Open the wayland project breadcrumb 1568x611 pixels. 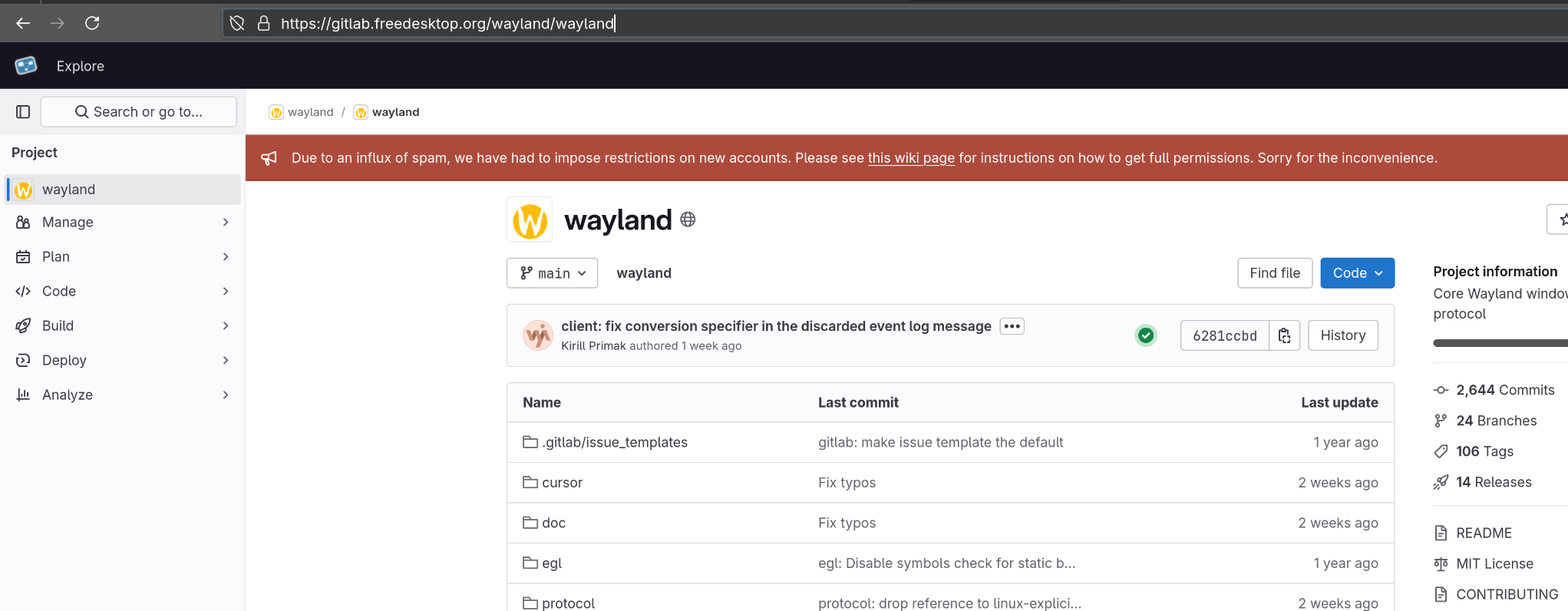pos(387,112)
